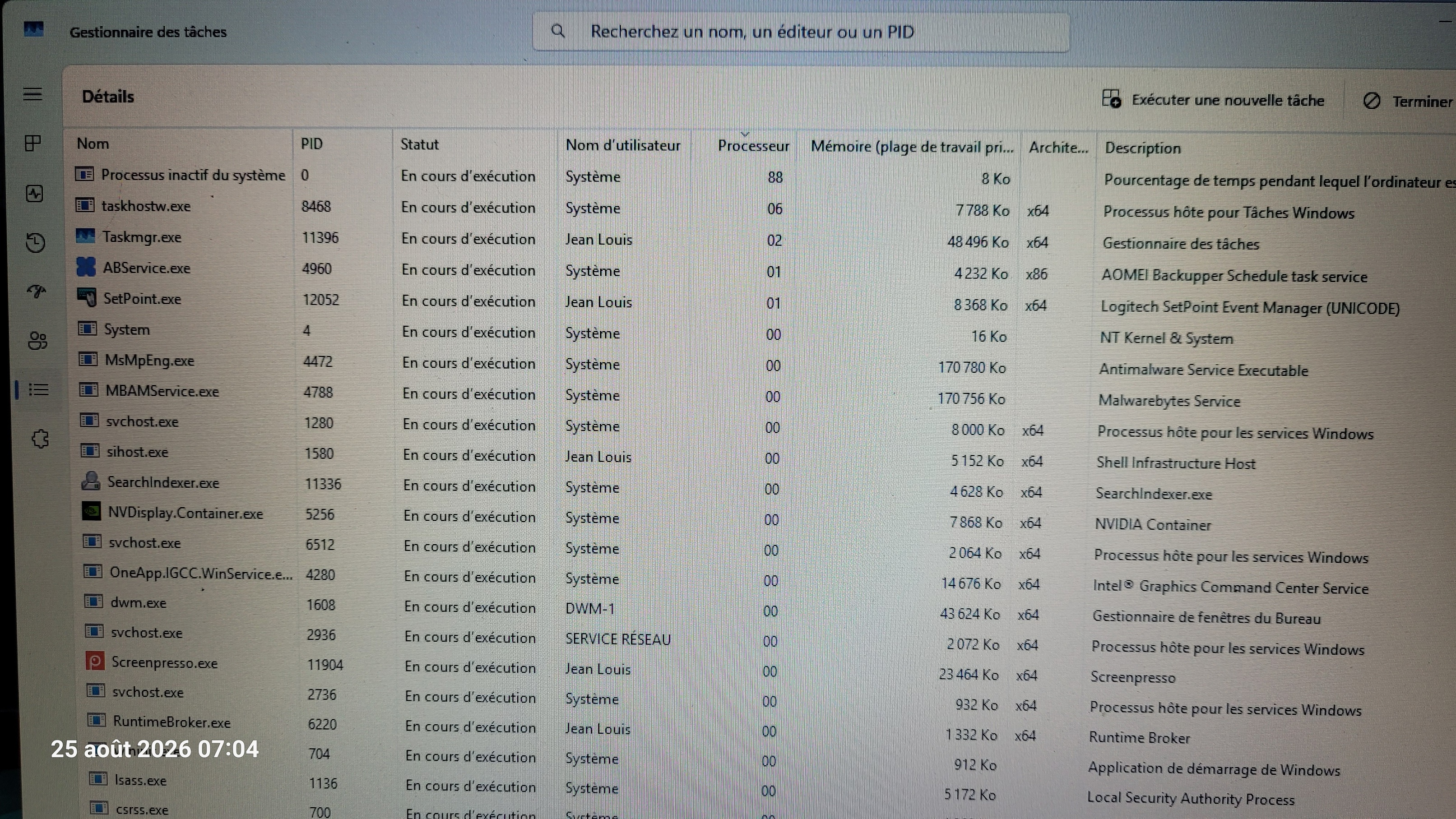
Task: Open the Services page in sidebar
Action: point(40,439)
